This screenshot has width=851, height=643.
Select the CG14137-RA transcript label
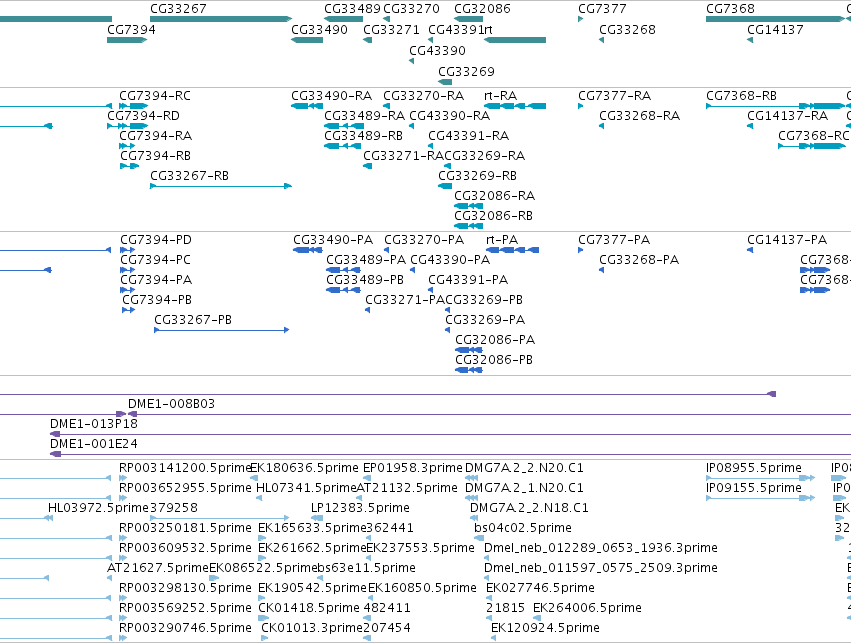(788, 116)
